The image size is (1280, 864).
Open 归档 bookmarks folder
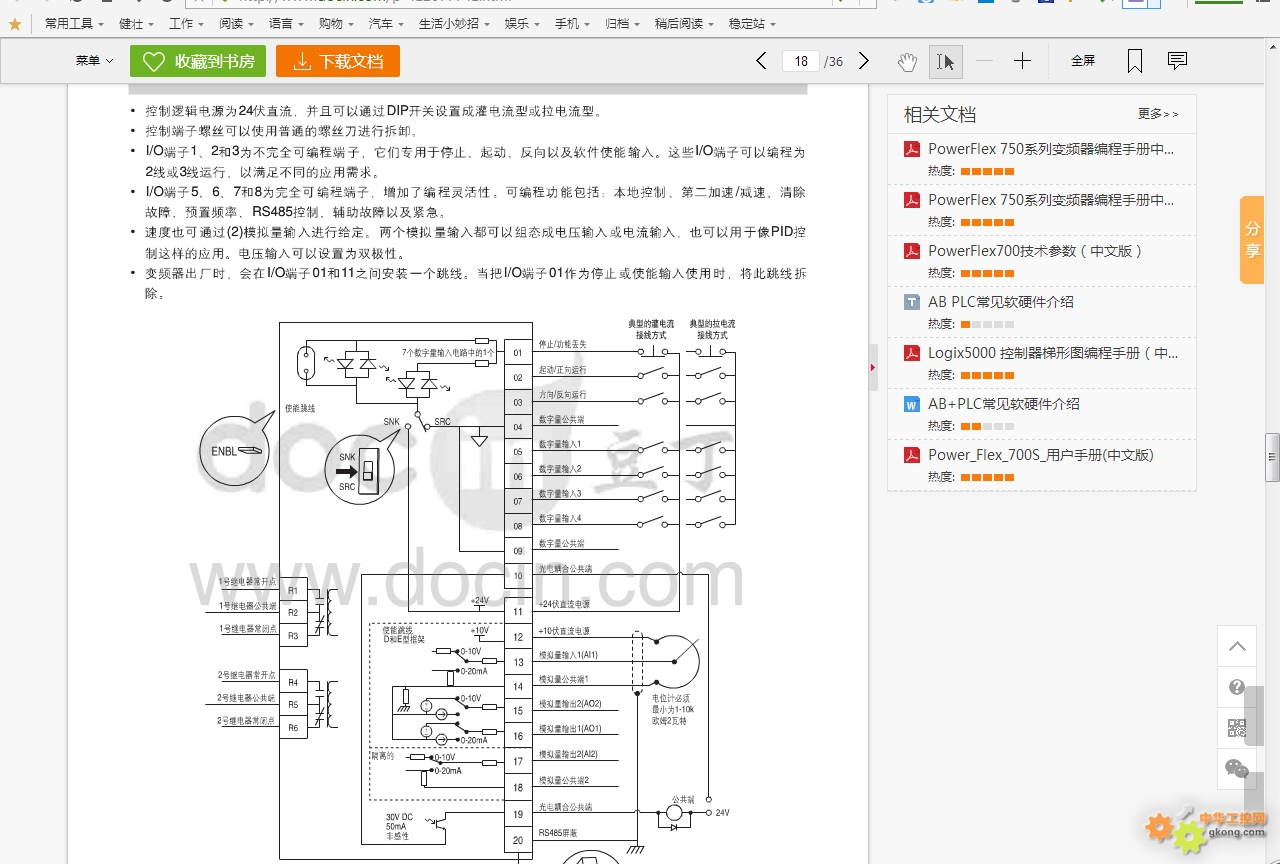[x=623, y=24]
